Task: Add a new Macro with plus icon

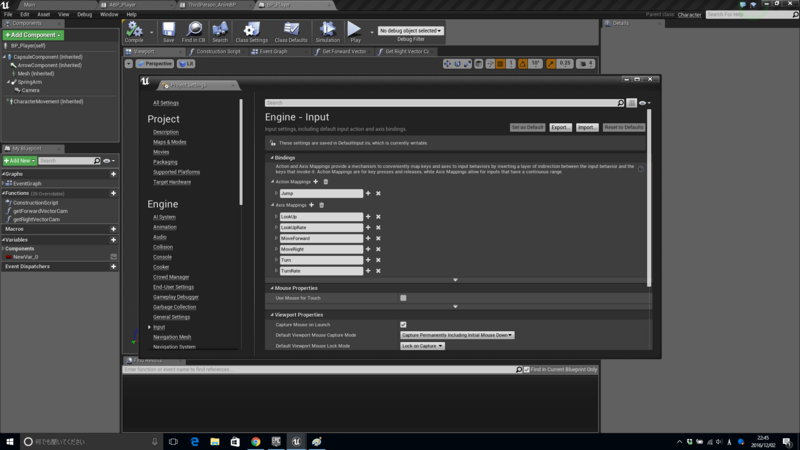Action: [113, 229]
